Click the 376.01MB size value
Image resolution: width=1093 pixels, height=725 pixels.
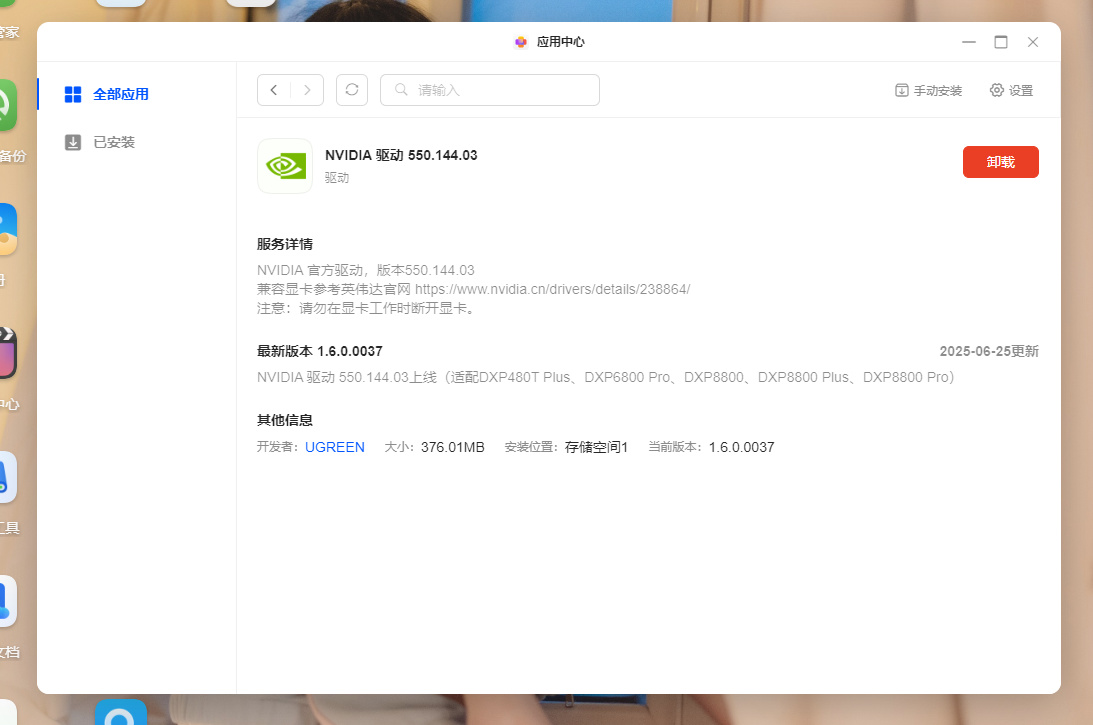pos(452,447)
